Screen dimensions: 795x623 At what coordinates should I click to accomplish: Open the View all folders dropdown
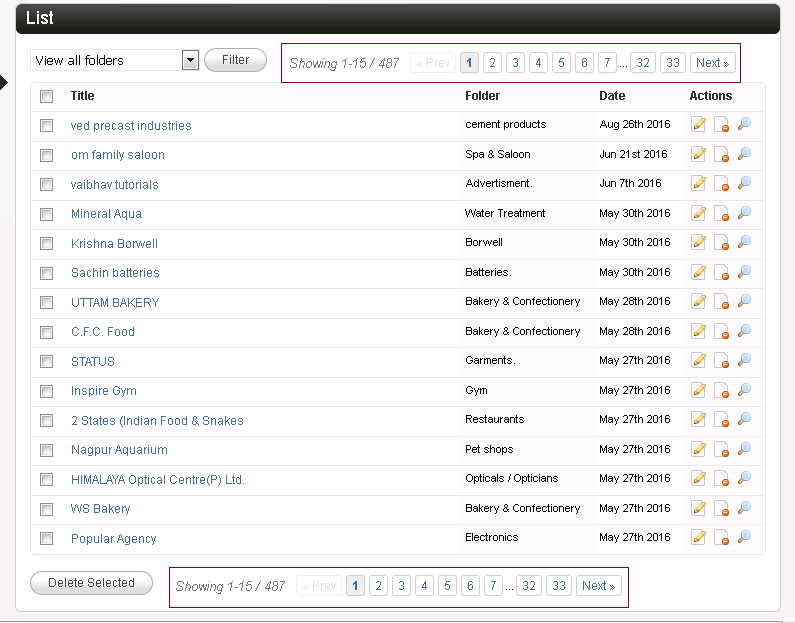click(115, 60)
